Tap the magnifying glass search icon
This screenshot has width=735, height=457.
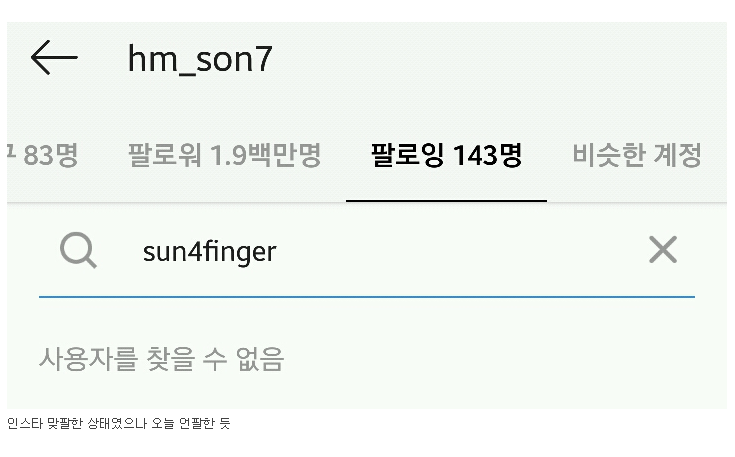[78, 250]
